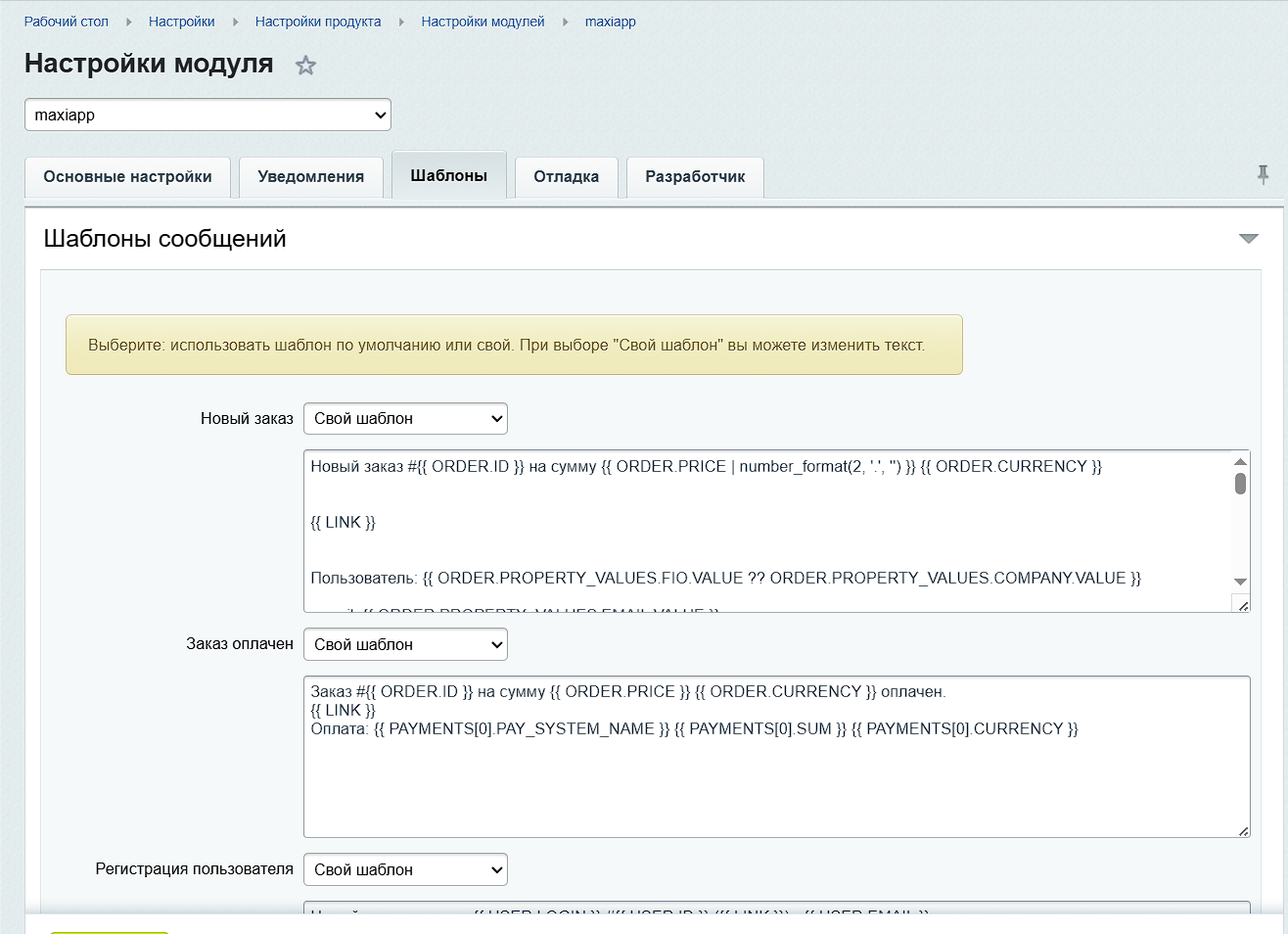Collapse the Шаблоны сообщений section arrow
1288x934 pixels.
coord(1248,239)
